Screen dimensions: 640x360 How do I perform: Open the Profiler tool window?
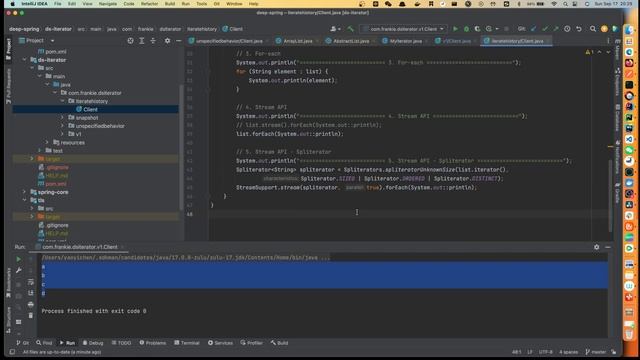coord(251,343)
